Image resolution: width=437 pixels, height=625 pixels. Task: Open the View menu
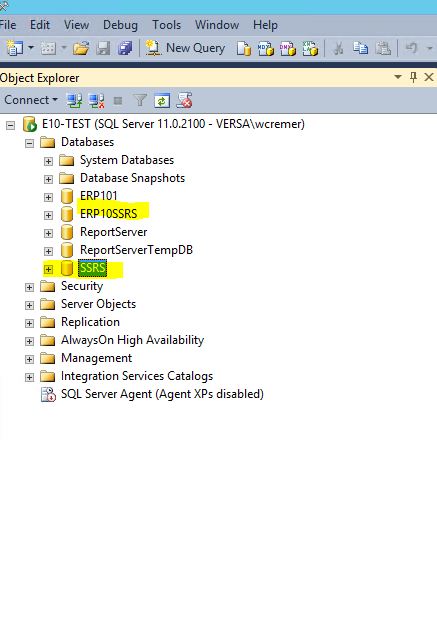(76, 25)
